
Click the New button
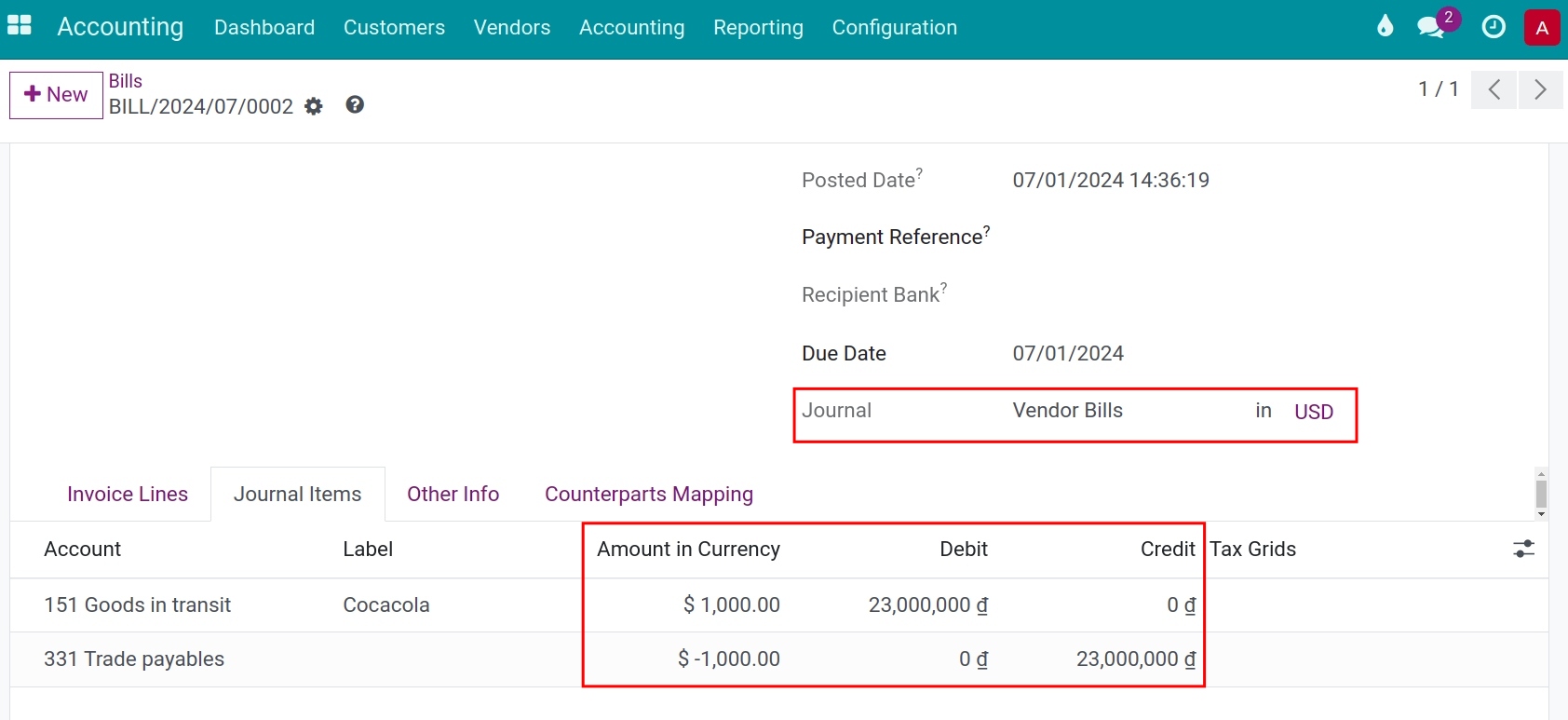pos(56,95)
